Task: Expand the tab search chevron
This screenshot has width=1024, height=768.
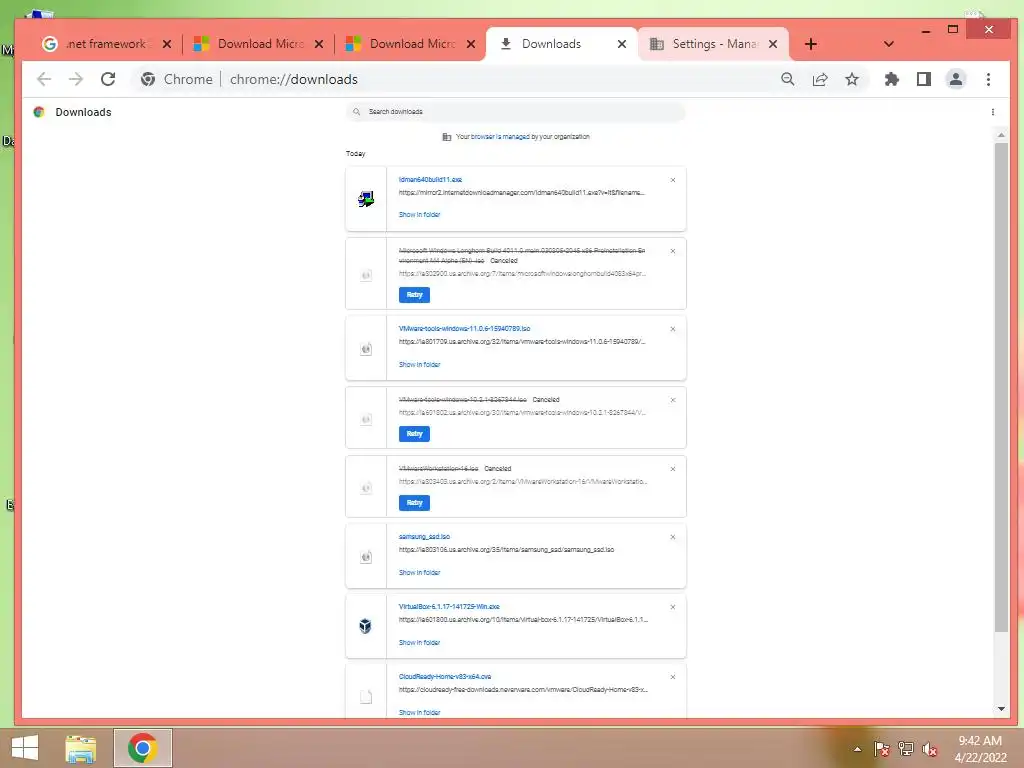Action: pyautogui.click(x=888, y=44)
